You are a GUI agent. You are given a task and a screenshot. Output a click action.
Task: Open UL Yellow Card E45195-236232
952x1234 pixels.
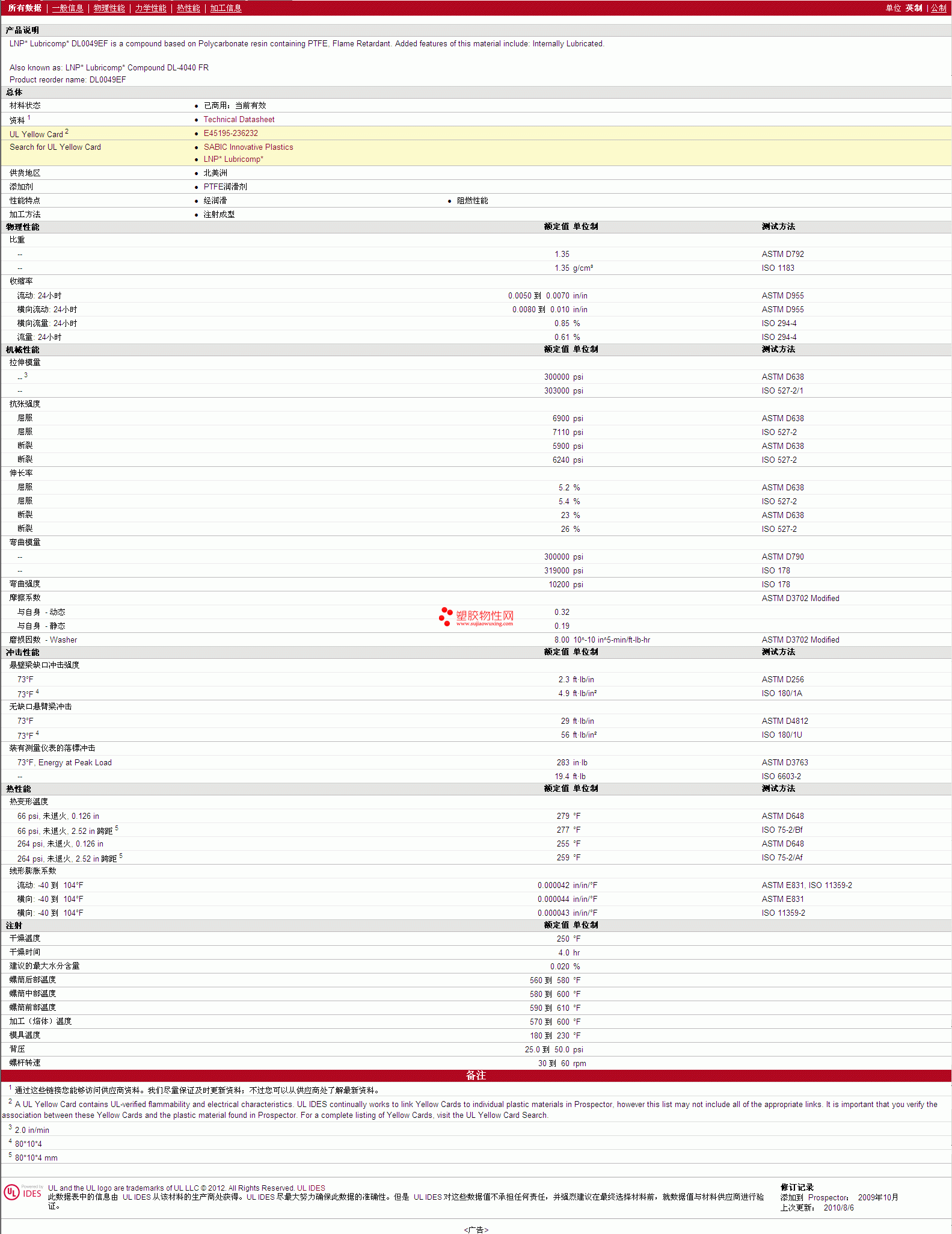click(x=231, y=134)
